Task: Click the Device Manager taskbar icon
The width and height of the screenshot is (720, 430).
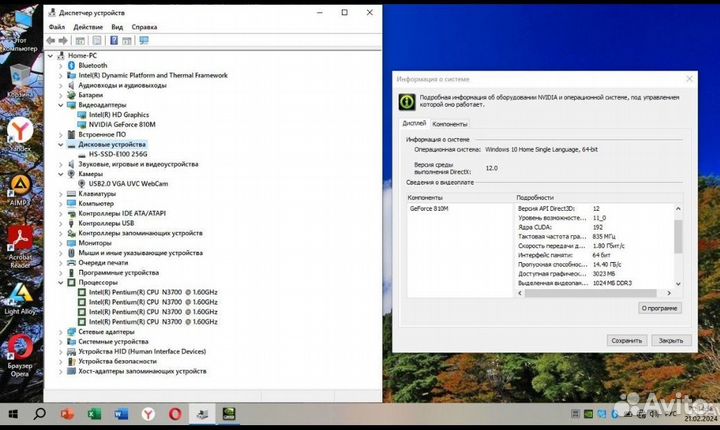Action: [x=202, y=414]
